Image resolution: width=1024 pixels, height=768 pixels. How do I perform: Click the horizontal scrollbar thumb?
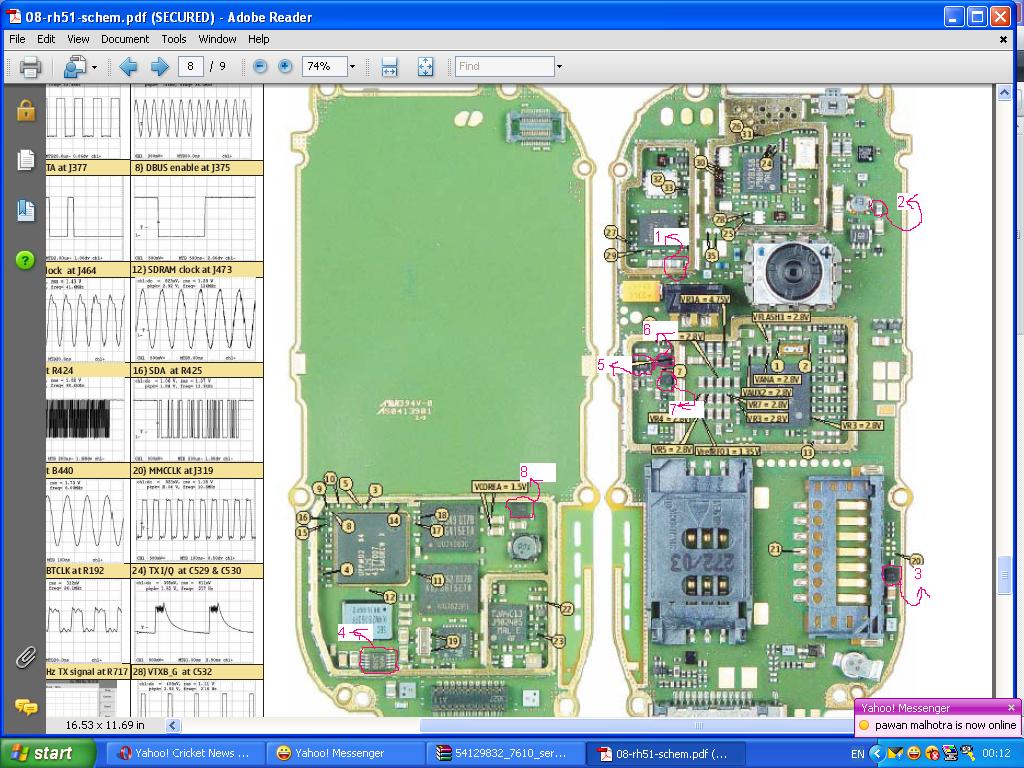pos(699,725)
